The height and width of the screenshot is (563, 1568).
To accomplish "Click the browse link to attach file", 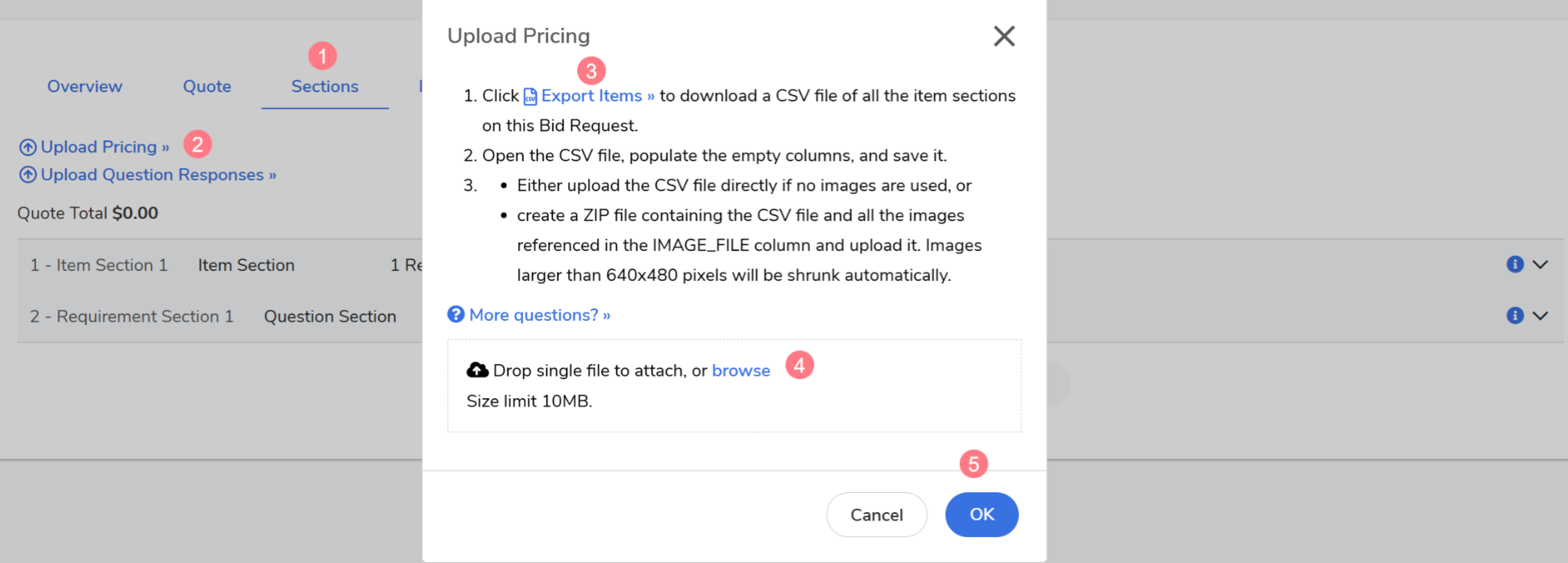I will pos(740,371).
